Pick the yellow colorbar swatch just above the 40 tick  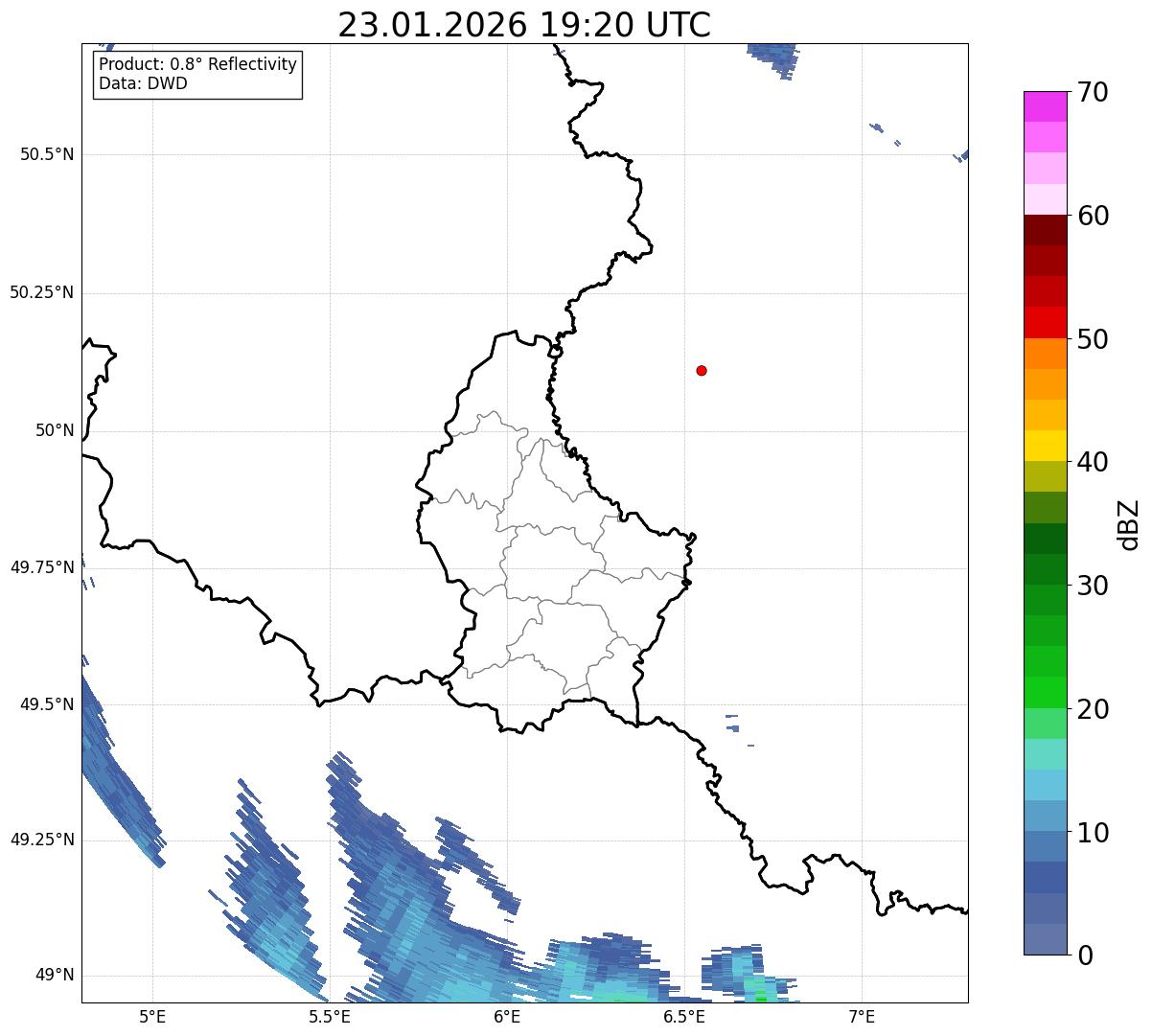click(x=1046, y=447)
